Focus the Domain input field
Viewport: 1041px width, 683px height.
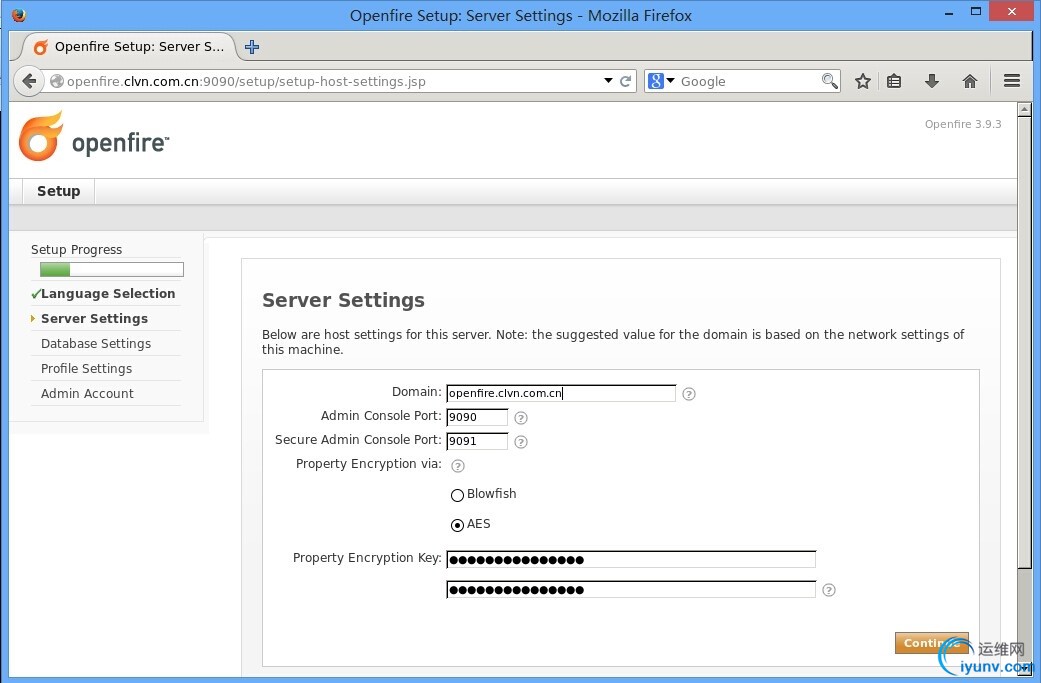561,393
